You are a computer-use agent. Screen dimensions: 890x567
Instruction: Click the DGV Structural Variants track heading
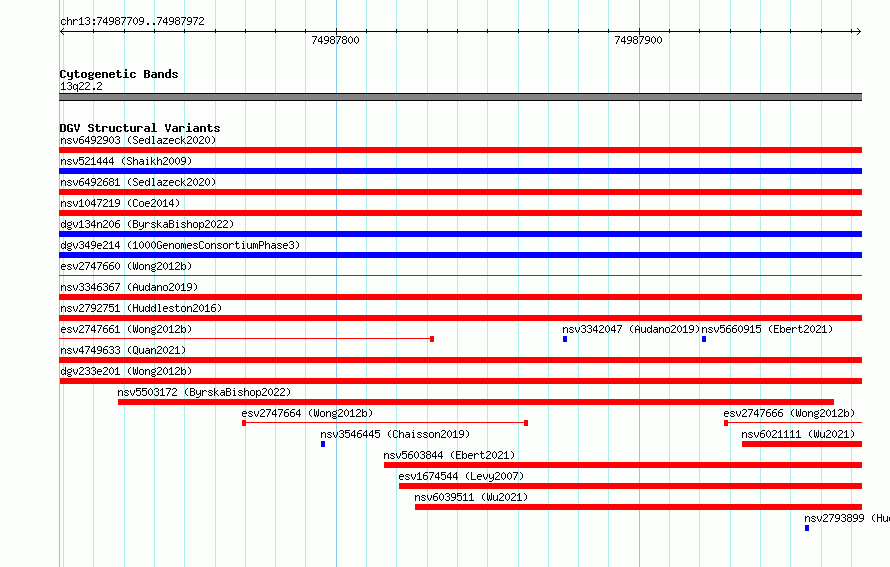click(140, 128)
